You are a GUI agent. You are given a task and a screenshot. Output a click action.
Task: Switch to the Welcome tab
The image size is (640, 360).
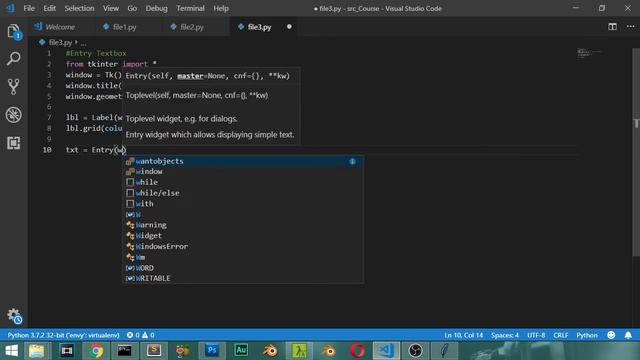(x=60, y=27)
